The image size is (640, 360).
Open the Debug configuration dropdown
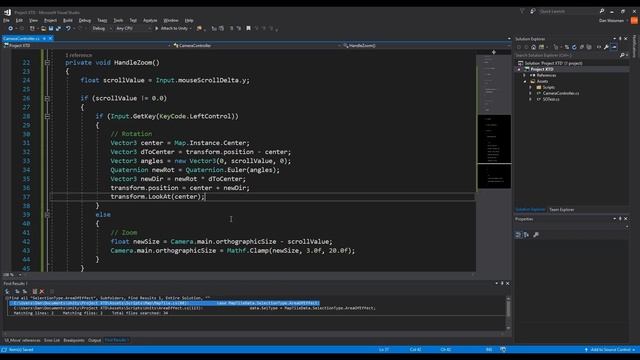click(102, 29)
